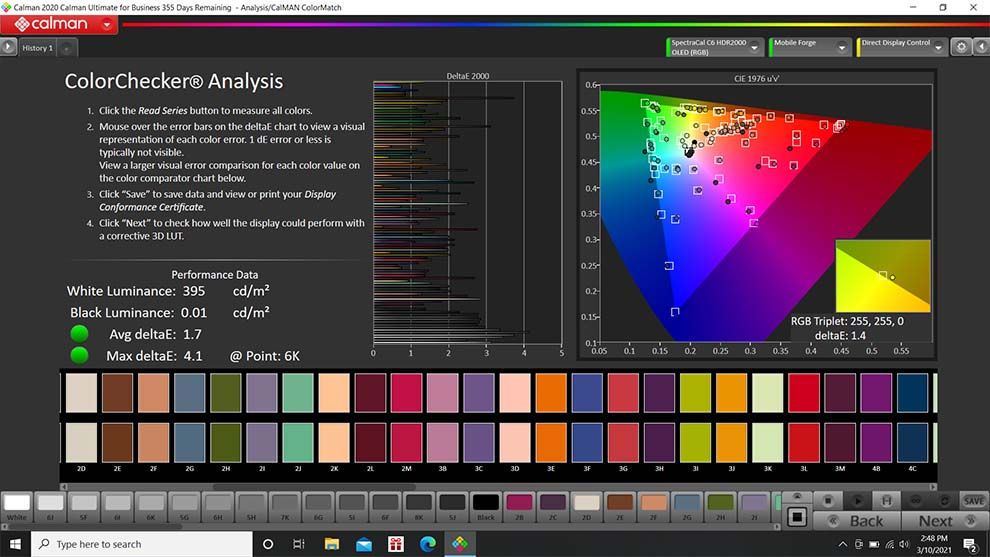Show hidden system tray icons
This screenshot has height=557, width=990.
[x=842, y=544]
